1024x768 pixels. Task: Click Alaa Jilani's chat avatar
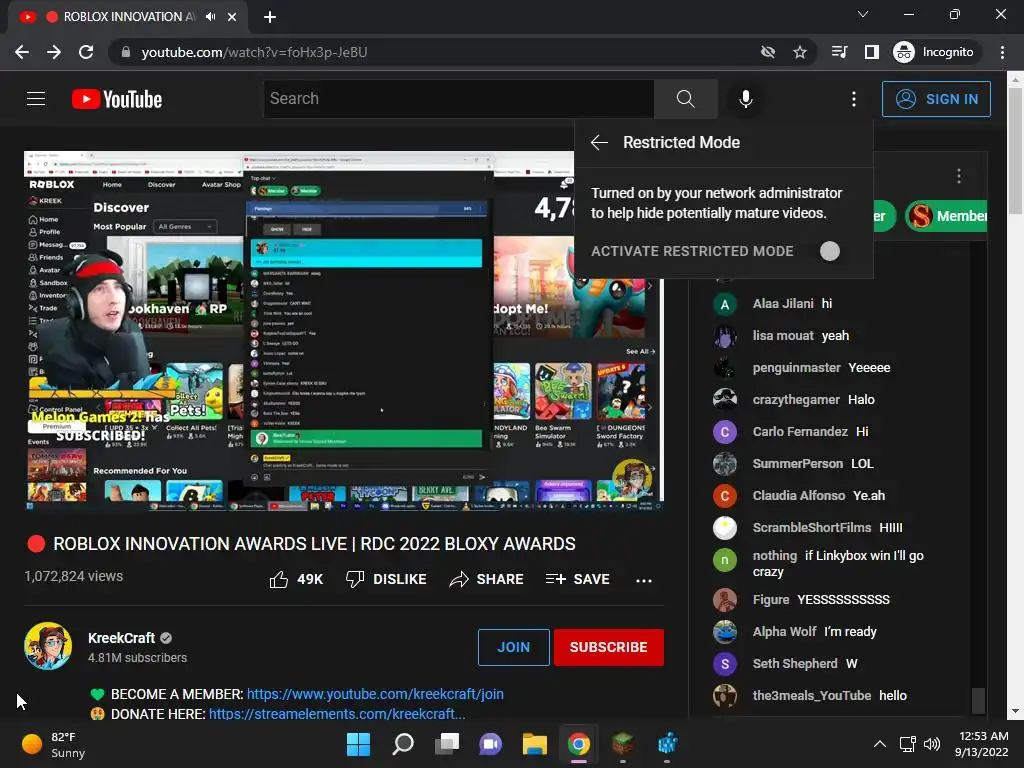[x=724, y=304]
